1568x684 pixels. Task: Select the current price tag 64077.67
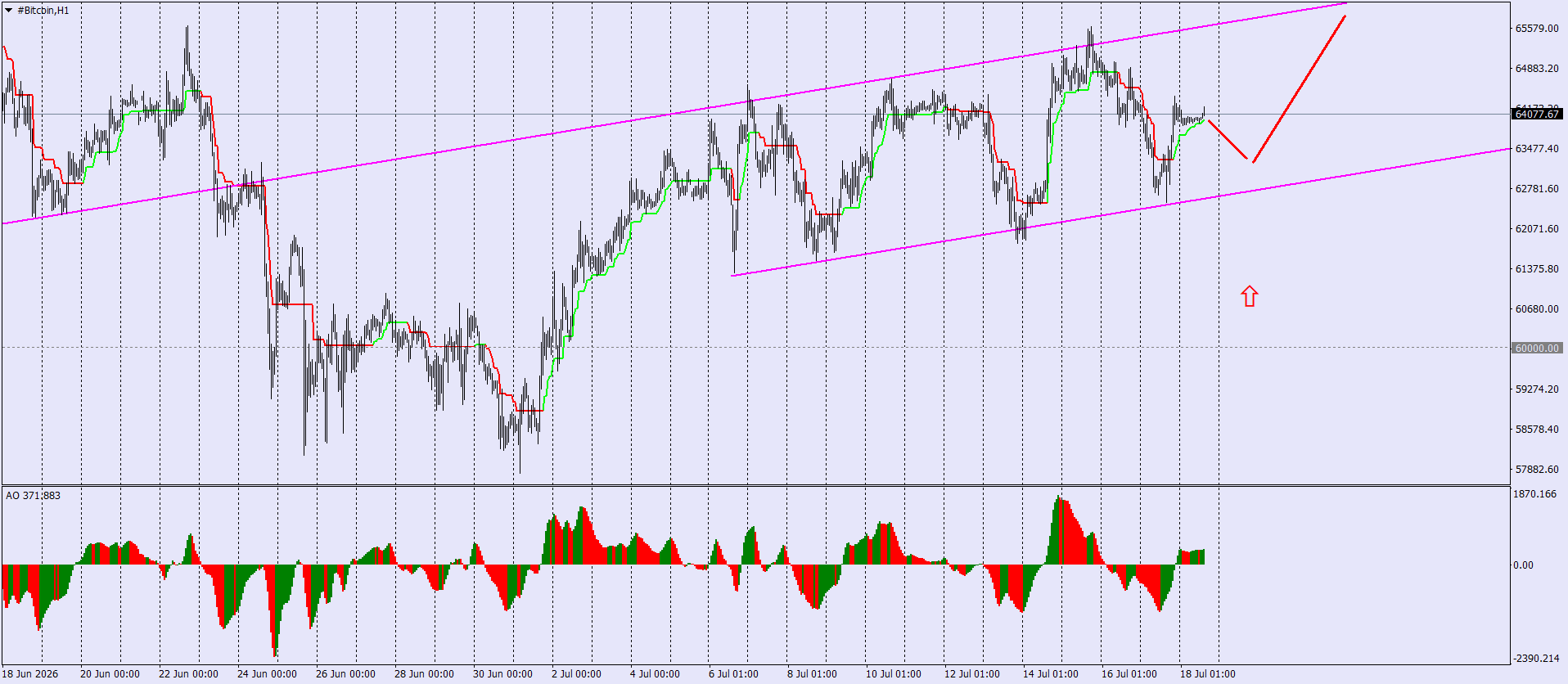pos(1537,115)
